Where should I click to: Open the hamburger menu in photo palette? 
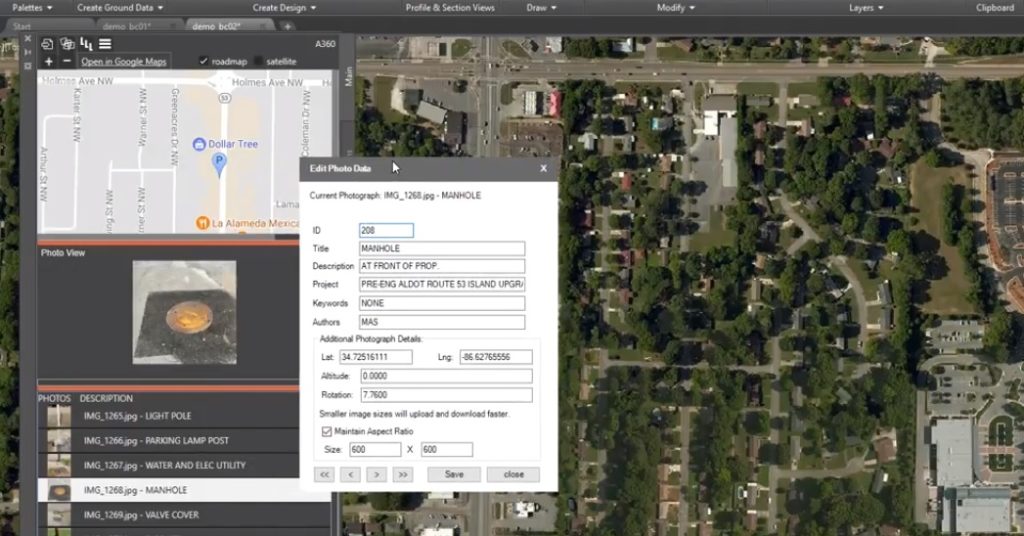(x=105, y=44)
